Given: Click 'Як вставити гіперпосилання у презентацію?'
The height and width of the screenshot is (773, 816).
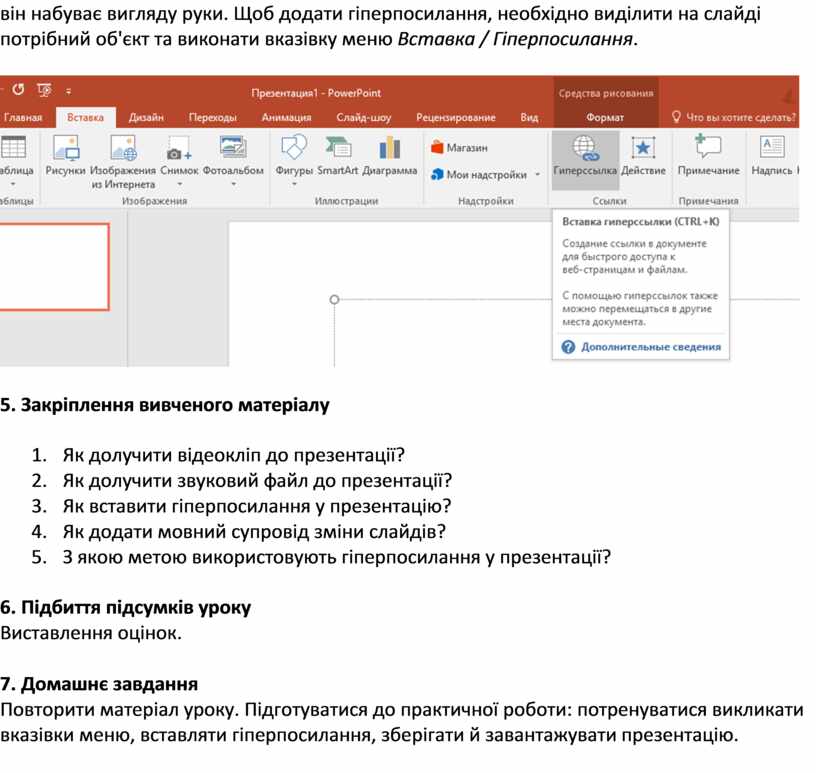Looking at the screenshot, I should tap(257, 506).
